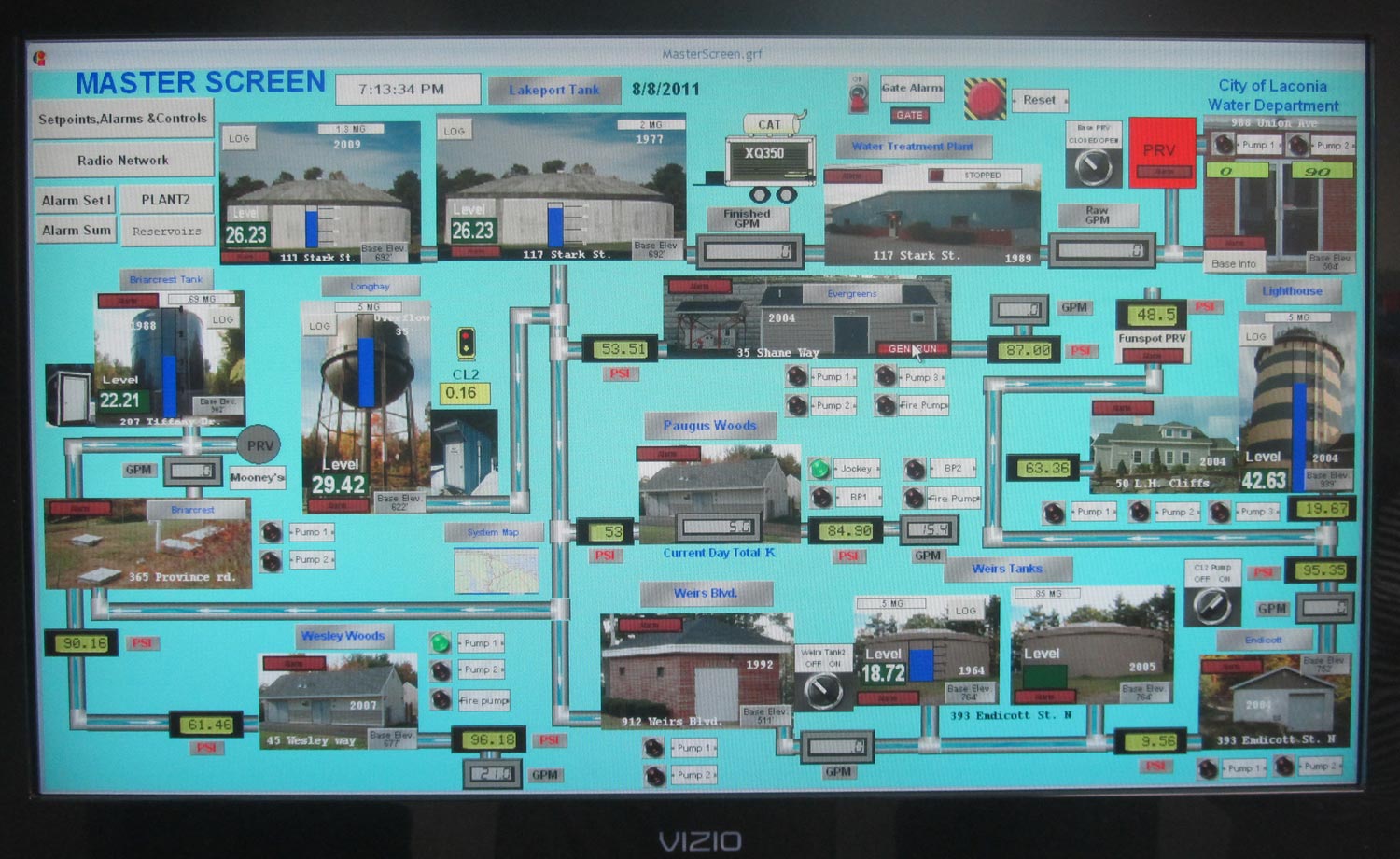Click the GEN RUN indicator at Evergreens
The width and height of the screenshot is (1400, 859).
click(x=912, y=348)
